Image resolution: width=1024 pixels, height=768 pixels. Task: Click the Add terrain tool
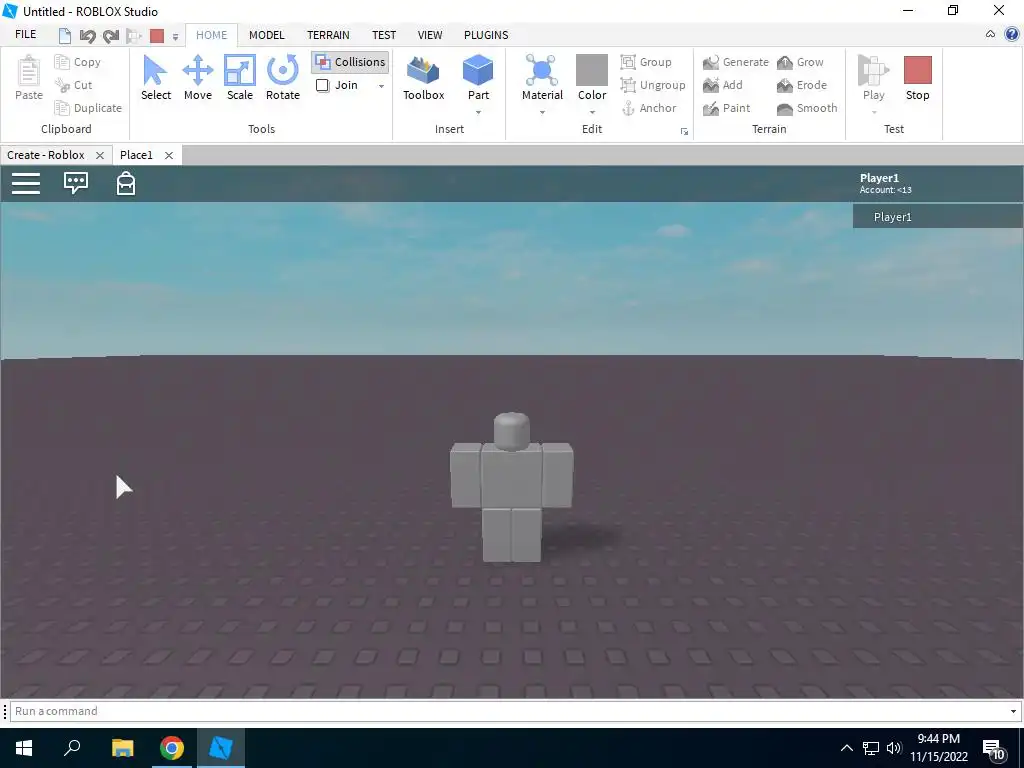coord(723,85)
